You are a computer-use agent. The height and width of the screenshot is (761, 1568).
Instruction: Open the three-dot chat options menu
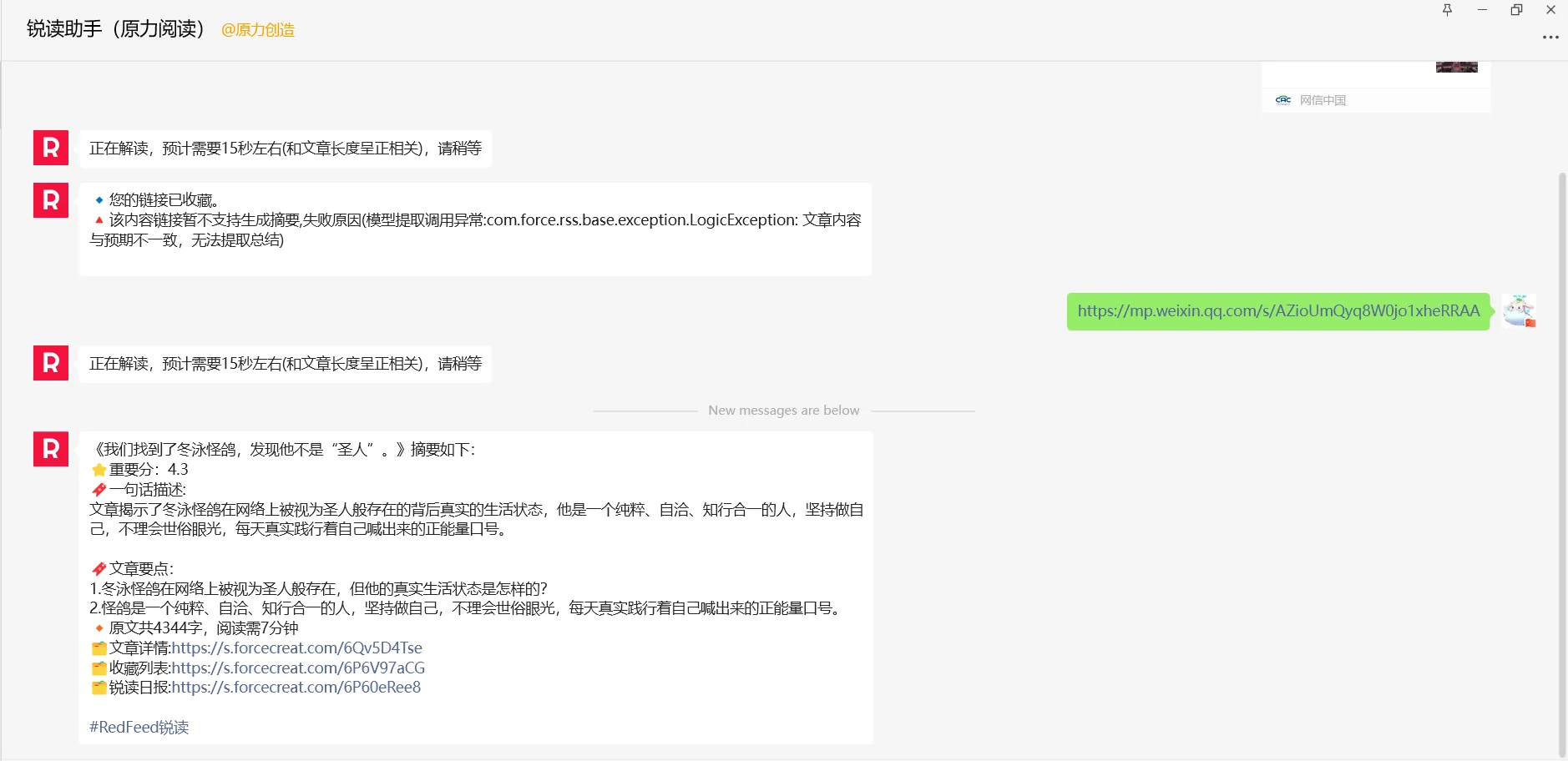coord(1550,38)
